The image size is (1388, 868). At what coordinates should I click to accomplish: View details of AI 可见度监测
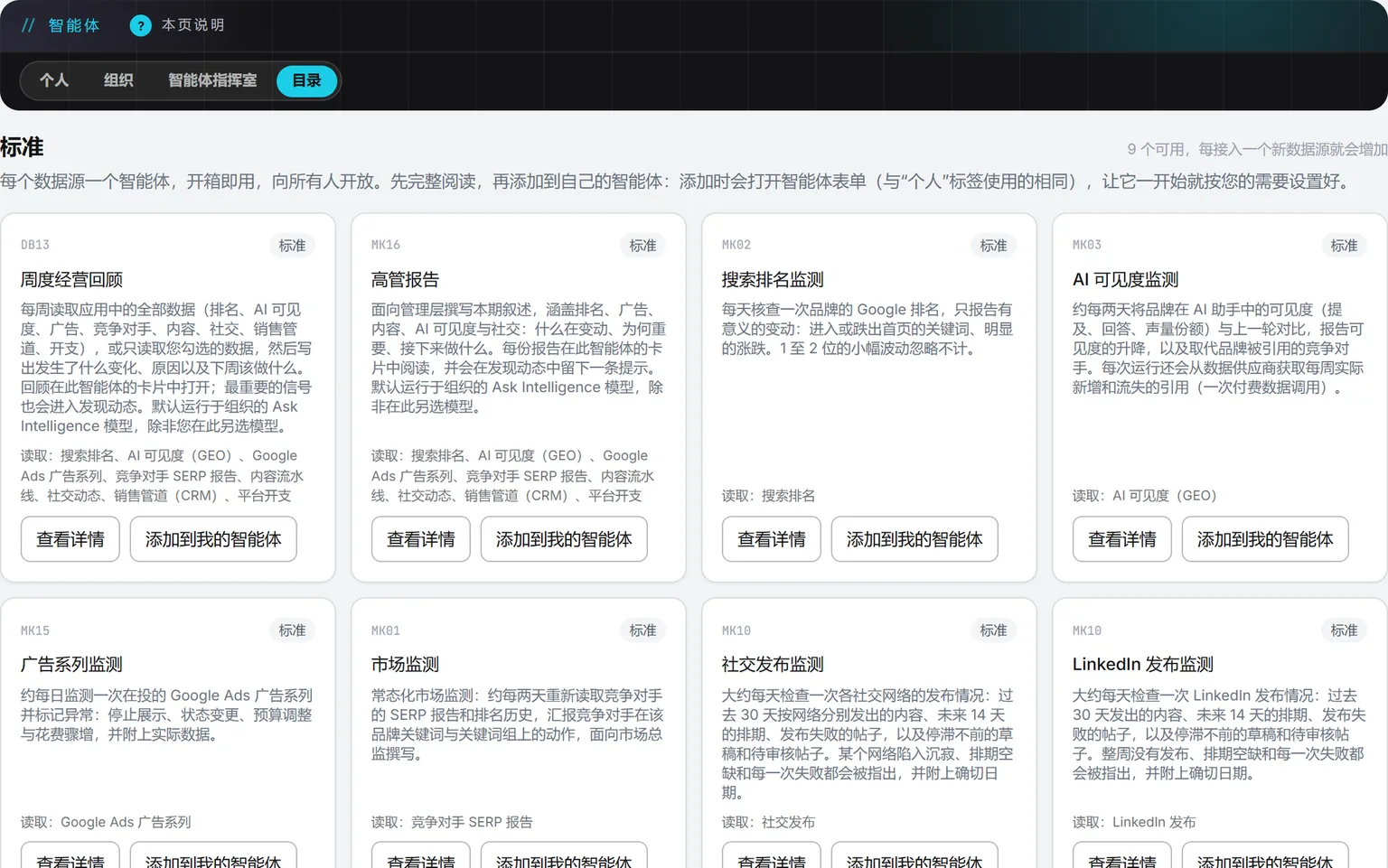coord(1122,539)
